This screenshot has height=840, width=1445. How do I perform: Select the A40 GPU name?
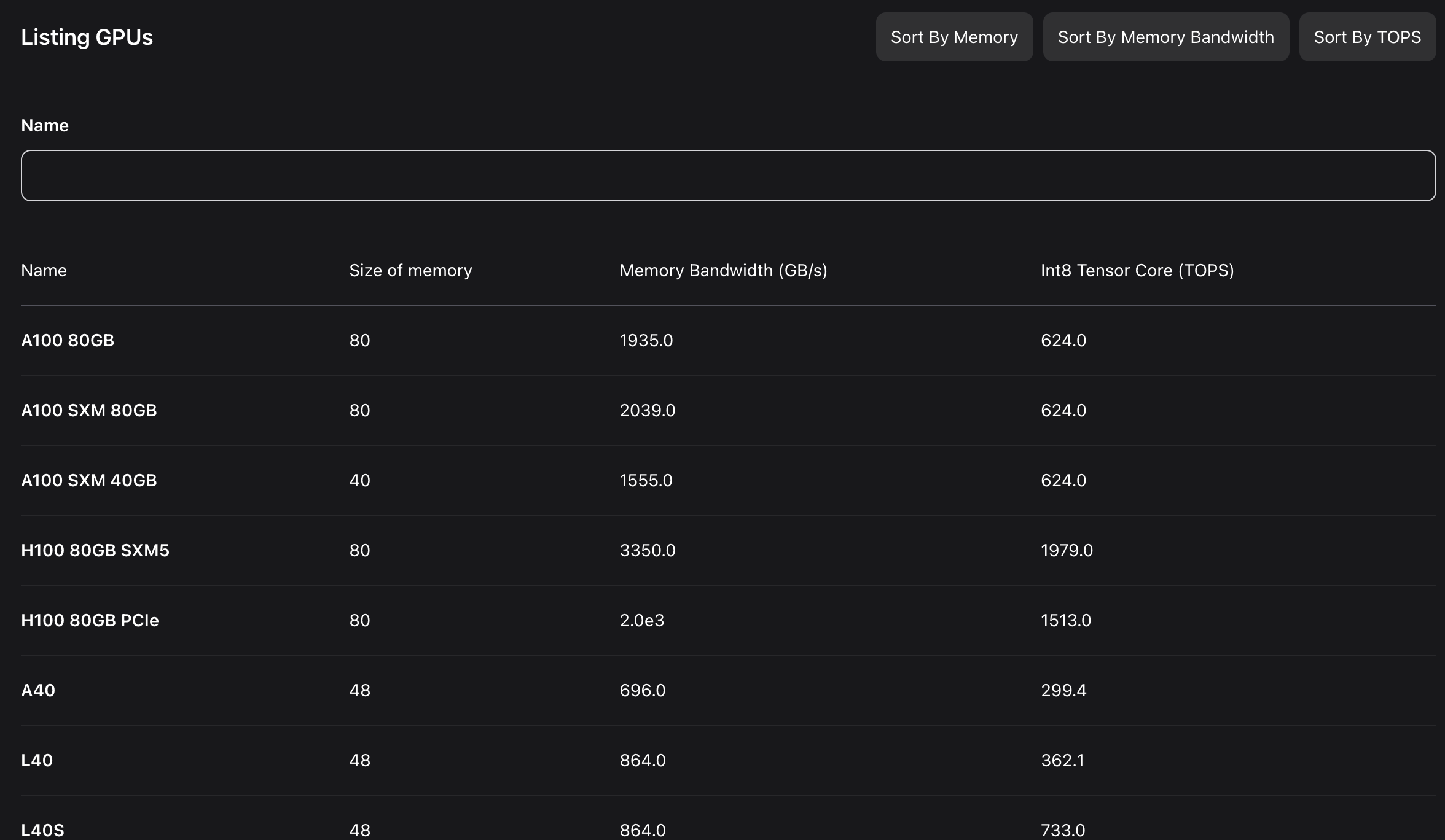[38, 691]
